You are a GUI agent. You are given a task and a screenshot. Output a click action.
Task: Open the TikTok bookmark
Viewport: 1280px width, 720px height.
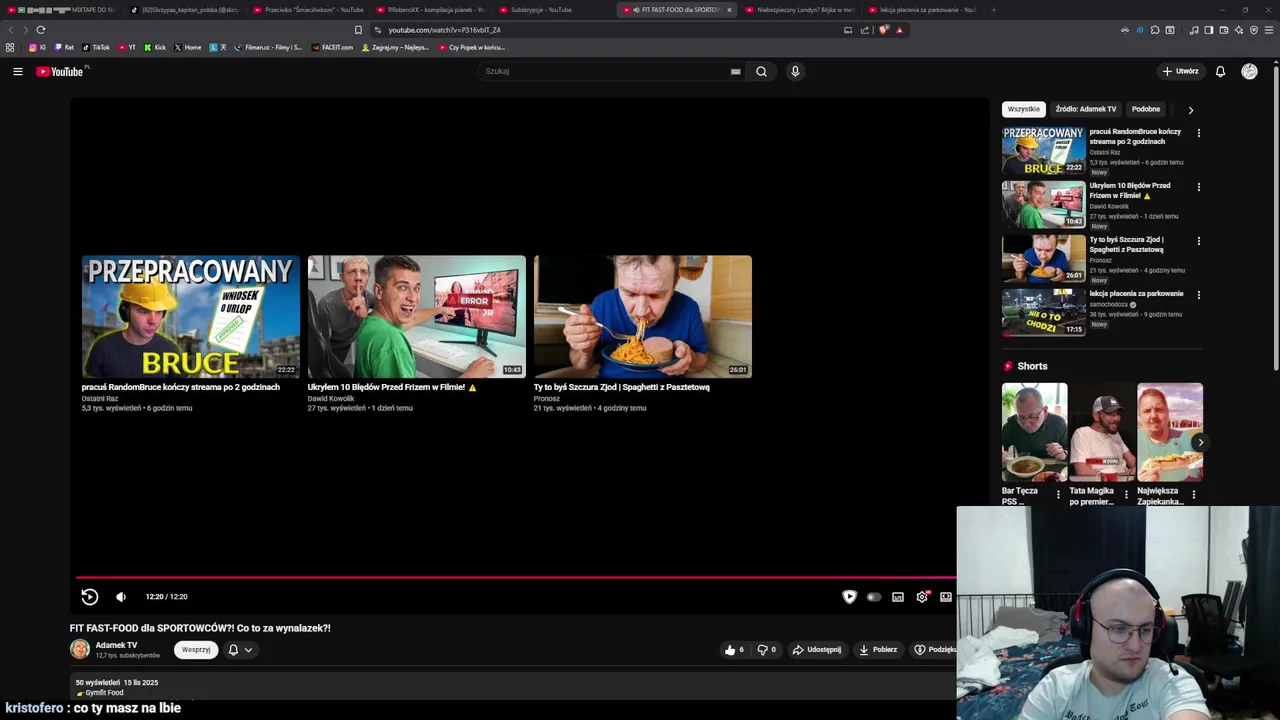[x=96, y=47]
